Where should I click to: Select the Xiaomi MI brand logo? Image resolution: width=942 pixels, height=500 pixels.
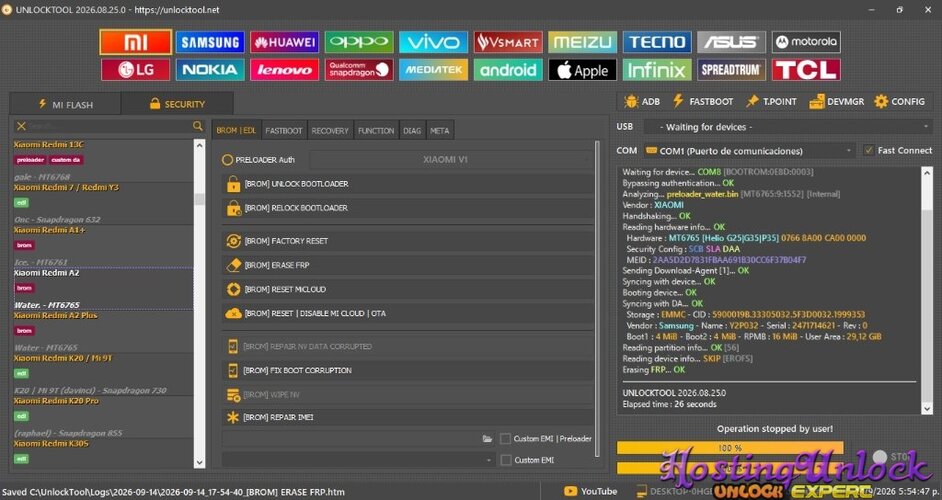(136, 42)
